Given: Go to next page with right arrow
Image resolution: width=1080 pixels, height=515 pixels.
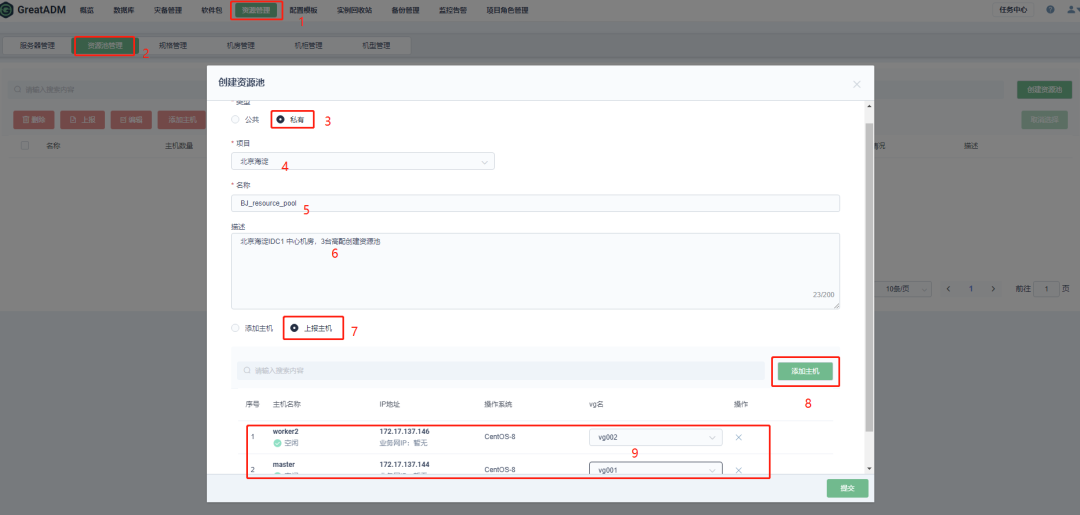Looking at the screenshot, I should (993, 289).
